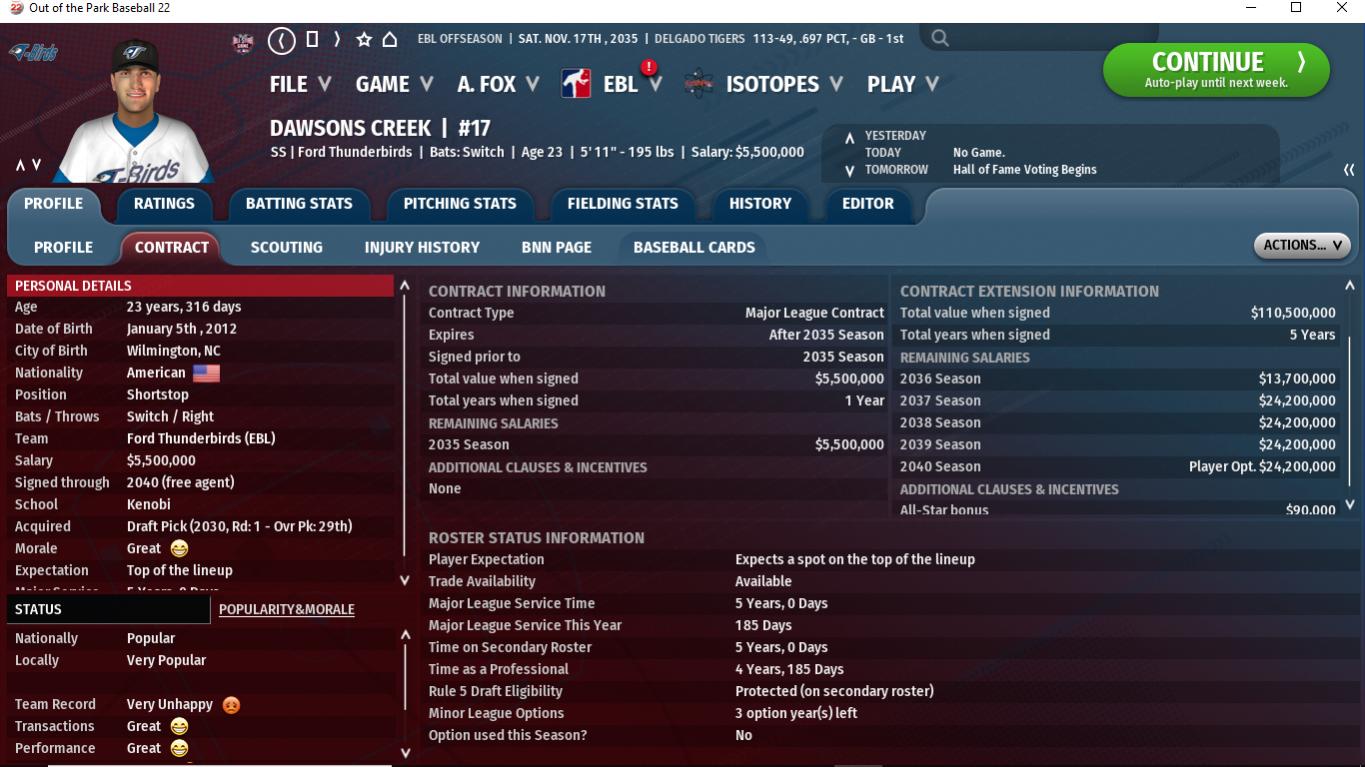Open the GAME menu
This screenshot has width=1365, height=767.
[x=394, y=84]
